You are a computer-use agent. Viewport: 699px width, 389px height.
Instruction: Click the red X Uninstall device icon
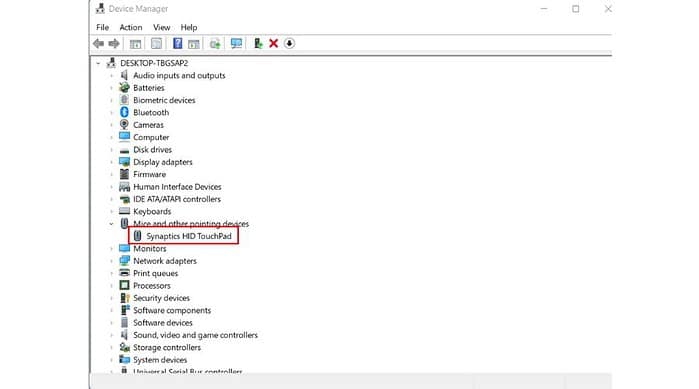pos(274,43)
